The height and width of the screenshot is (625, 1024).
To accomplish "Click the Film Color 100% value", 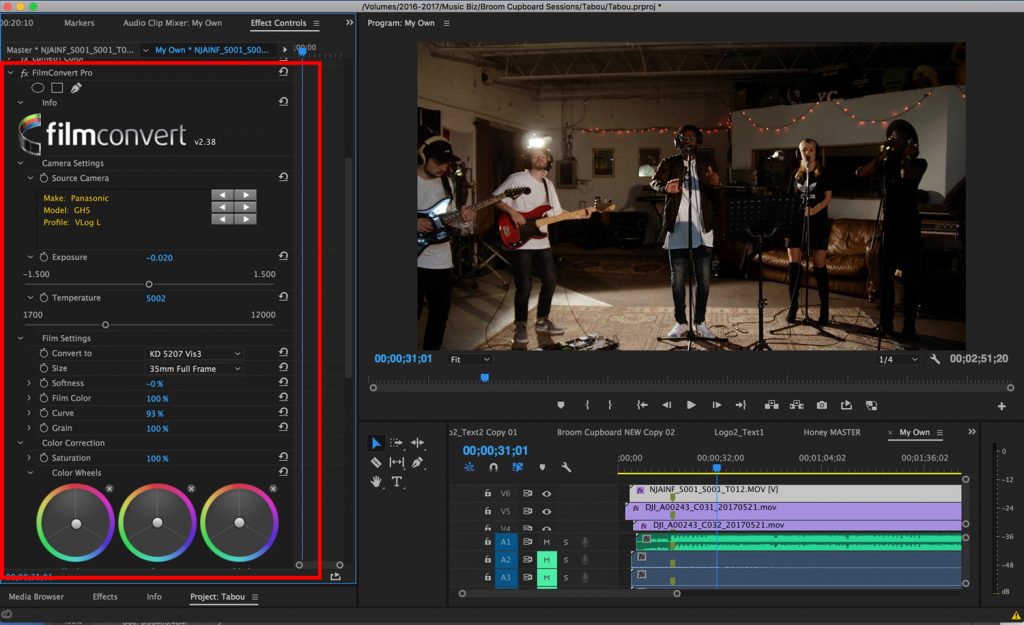I will (x=157, y=399).
